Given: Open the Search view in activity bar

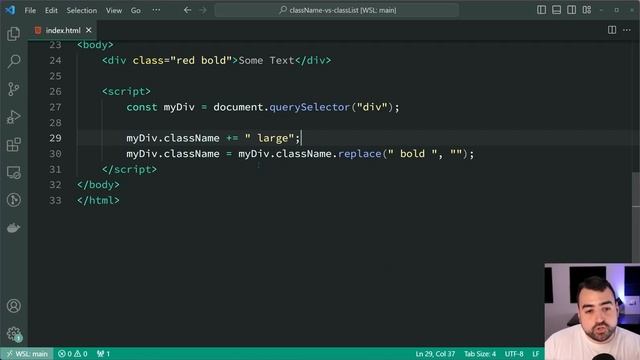Looking at the screenshot, I should click(x=13, y=61).
